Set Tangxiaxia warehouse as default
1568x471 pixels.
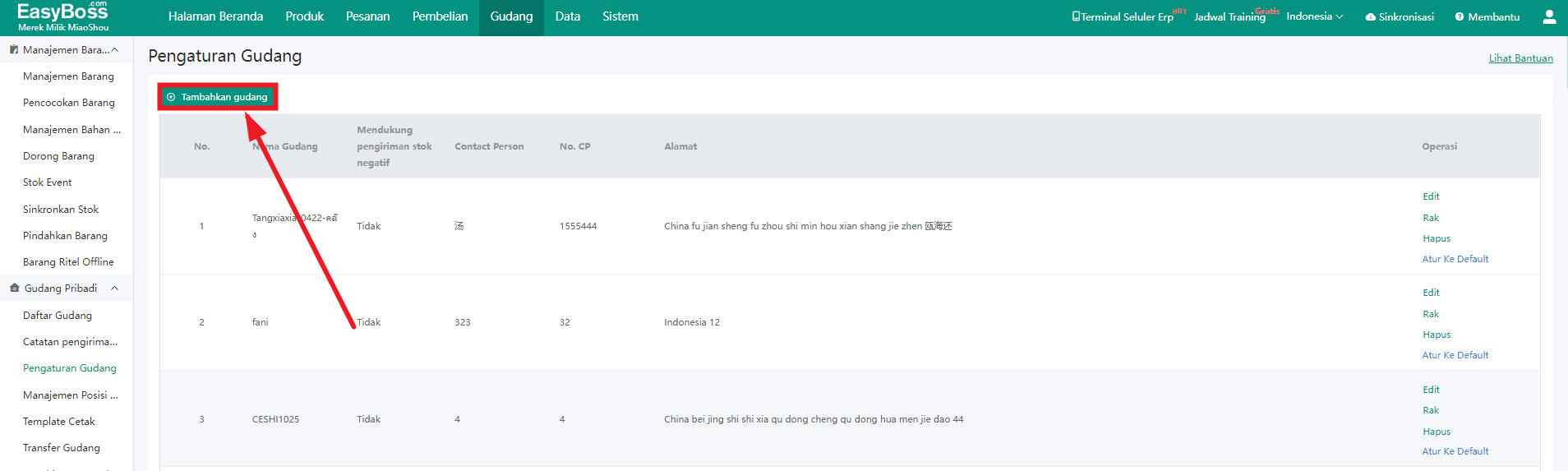[x=1455, y=259]
